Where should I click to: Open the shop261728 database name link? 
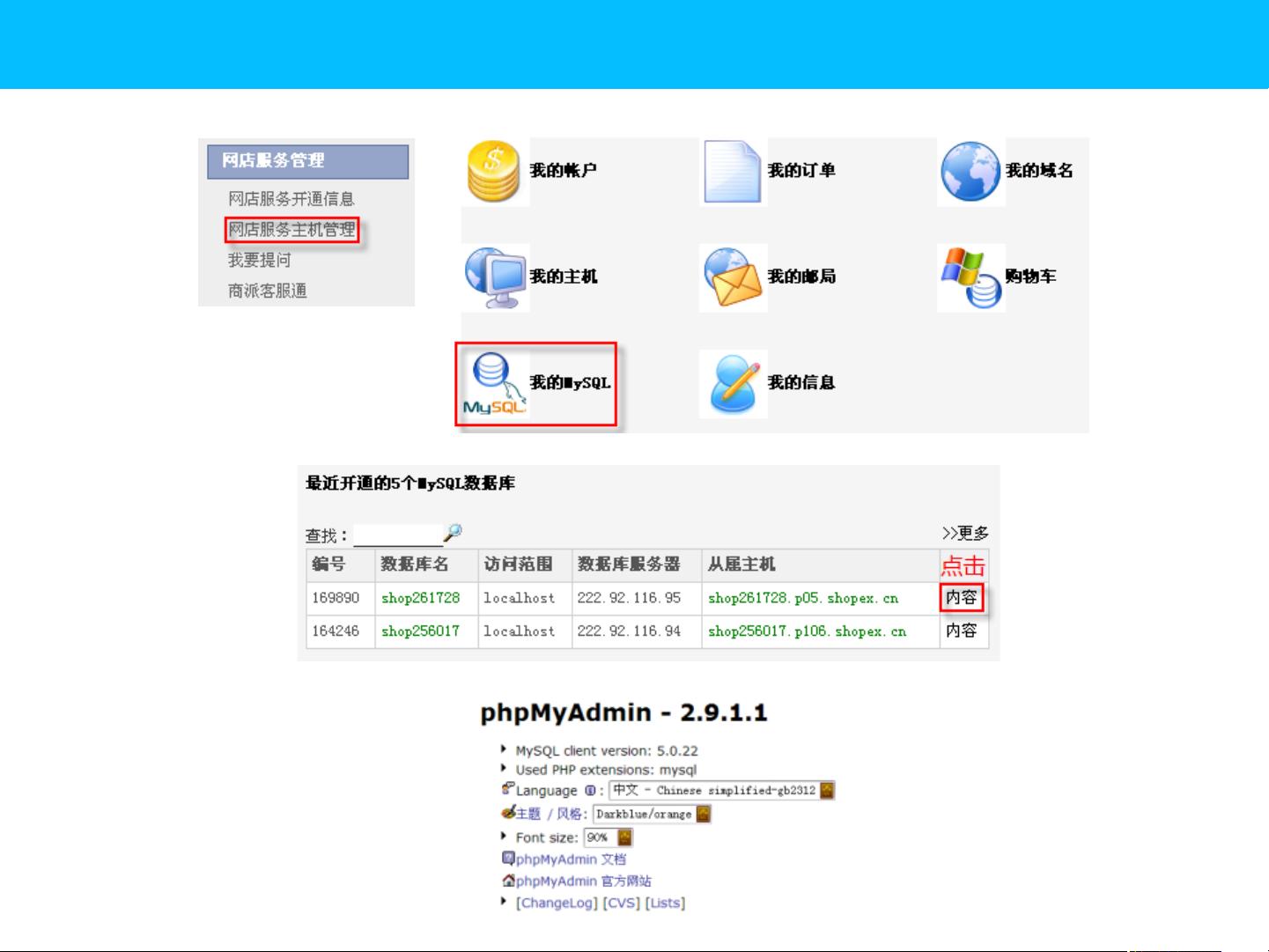(420, 598)
